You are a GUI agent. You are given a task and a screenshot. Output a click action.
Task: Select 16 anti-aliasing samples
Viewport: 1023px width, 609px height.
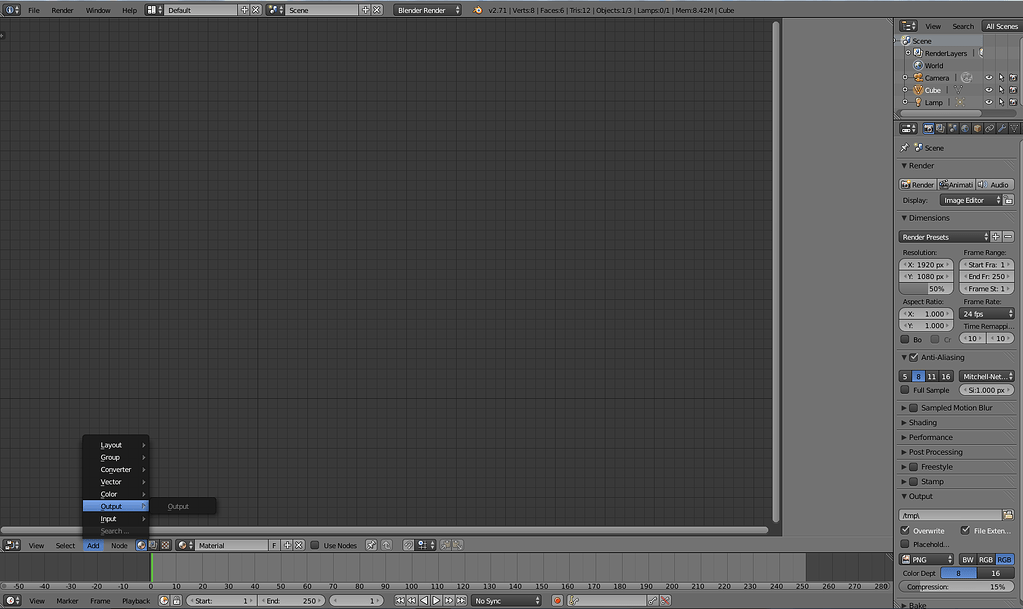[x=946, y=376]
